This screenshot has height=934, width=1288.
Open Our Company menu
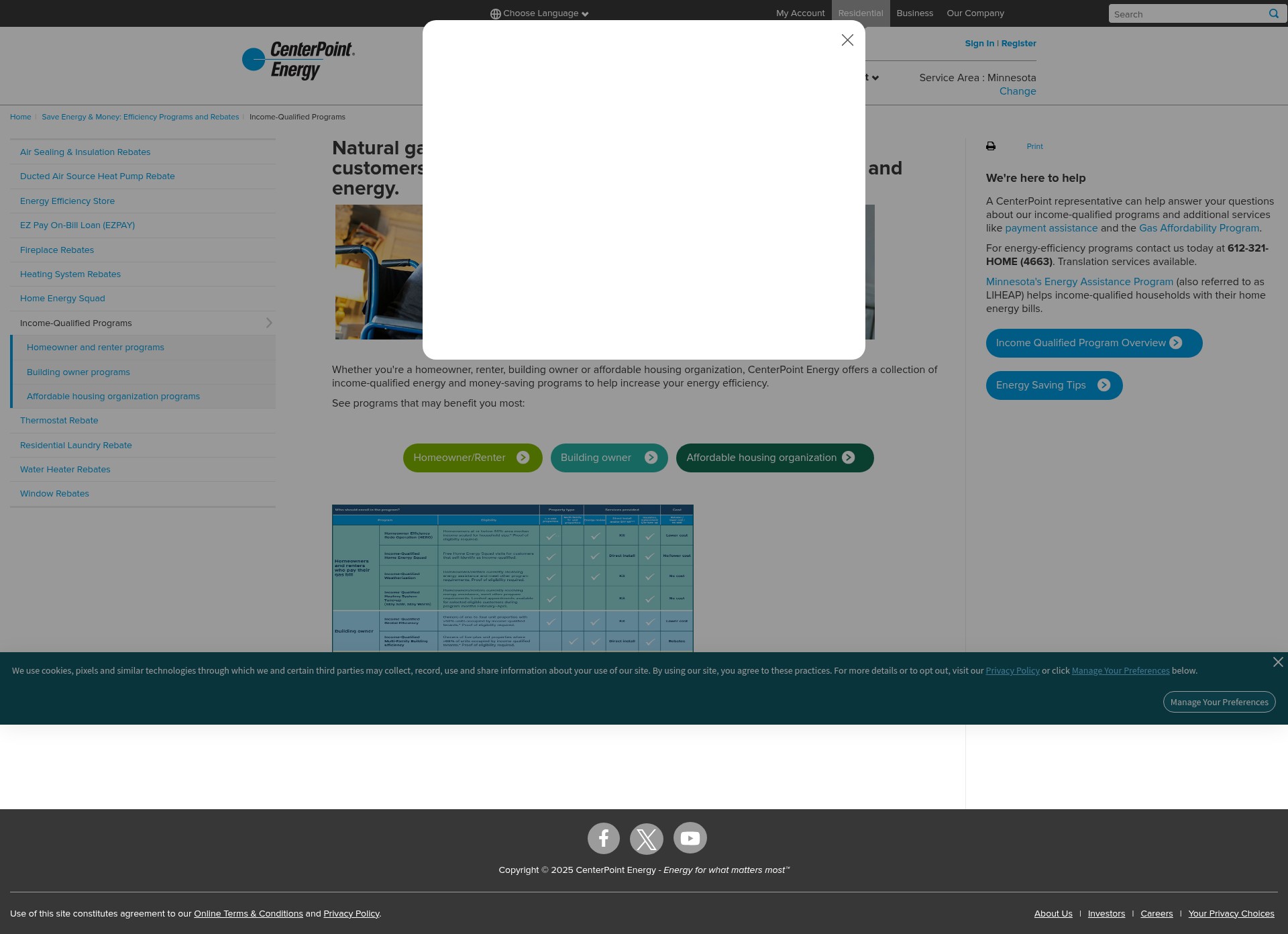click(975, 13)
